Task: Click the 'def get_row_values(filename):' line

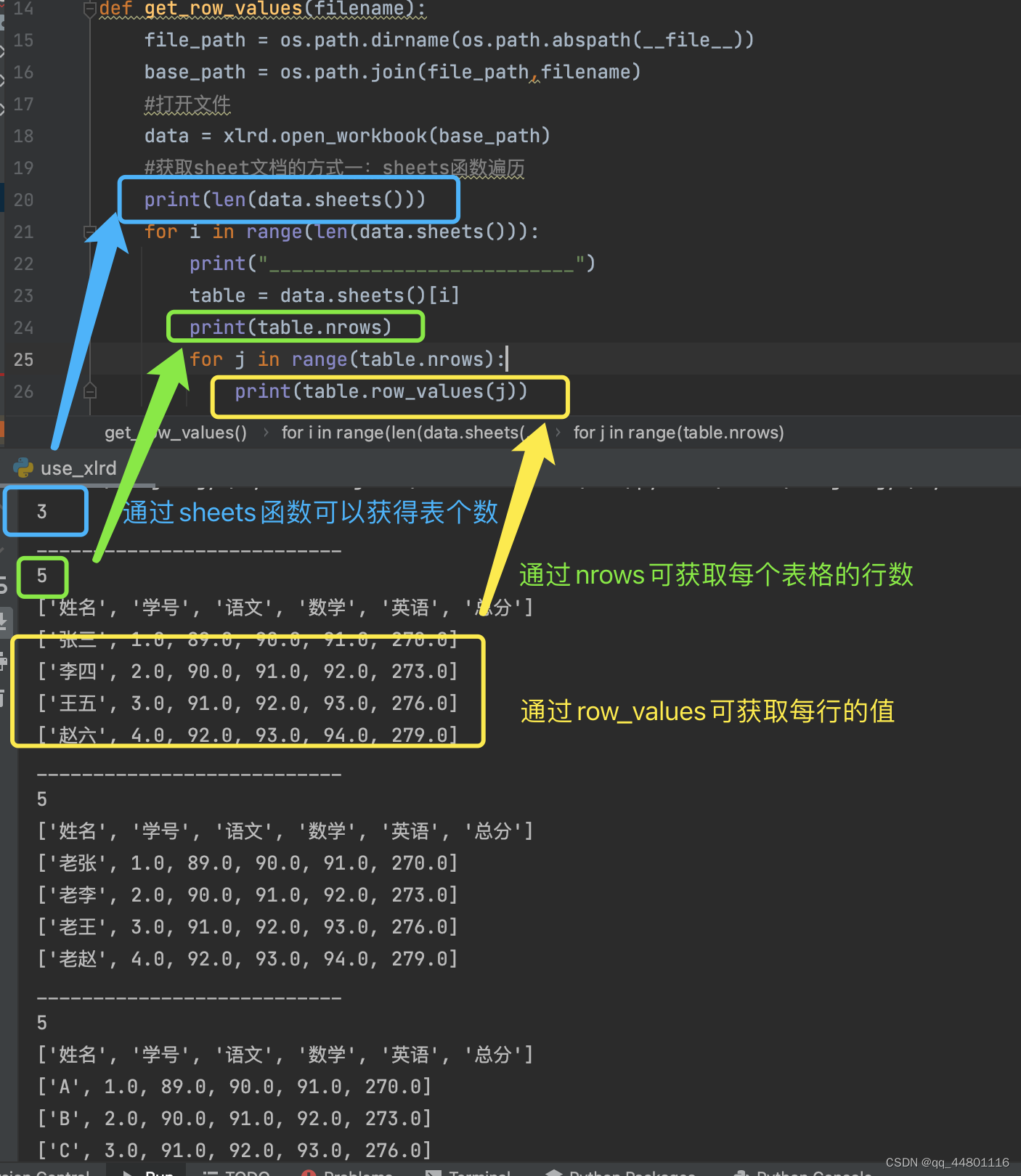Action: (262, 9)
